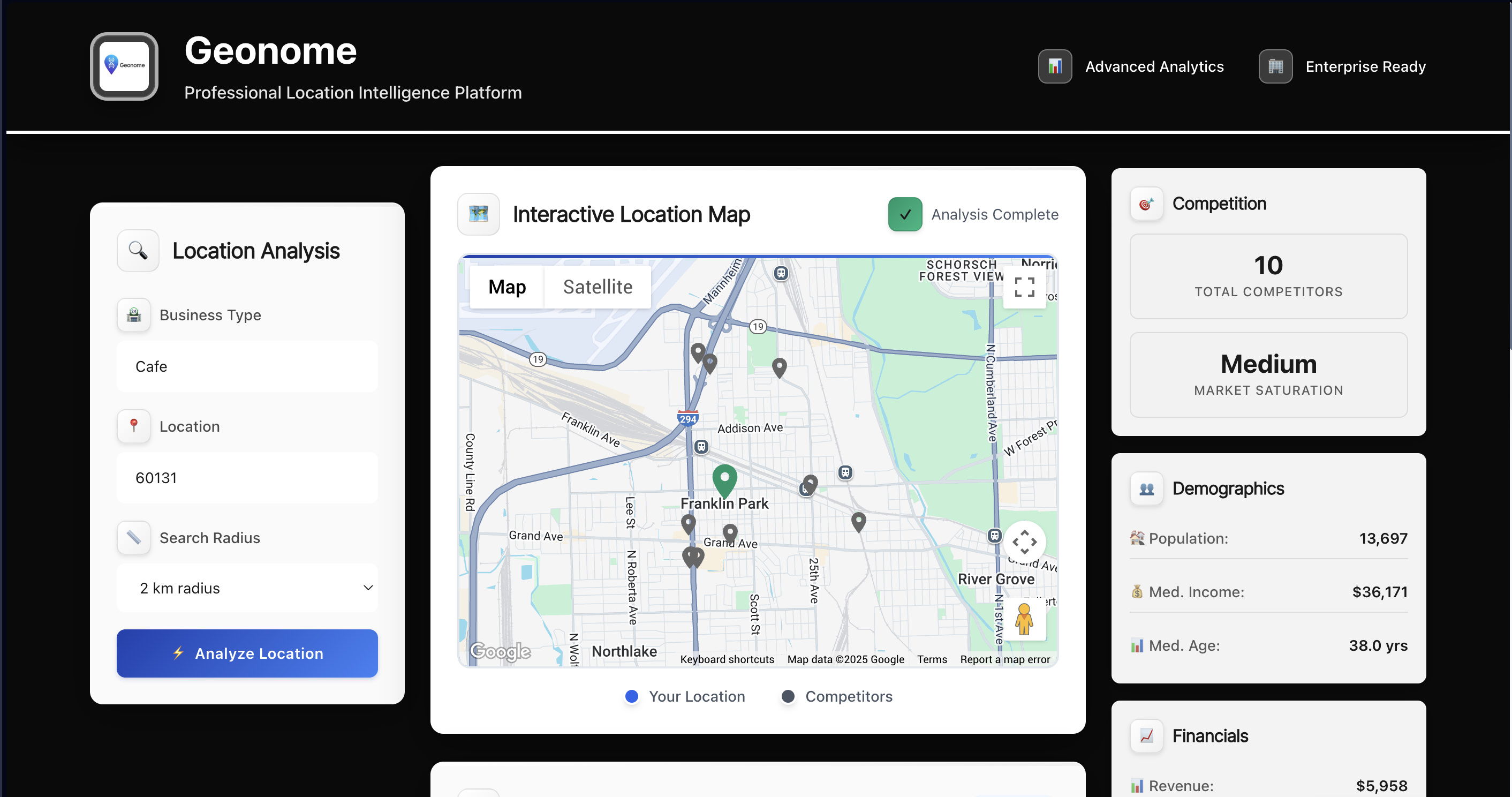Open the Search Radius dropdown

point(246,588)
